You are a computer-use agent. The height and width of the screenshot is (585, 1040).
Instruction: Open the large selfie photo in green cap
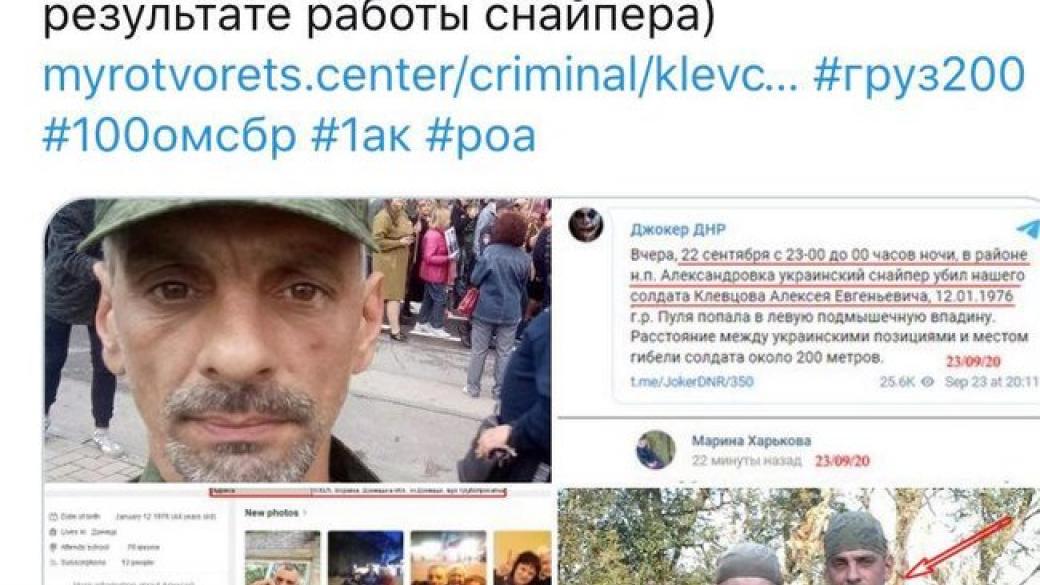(297, 340)
